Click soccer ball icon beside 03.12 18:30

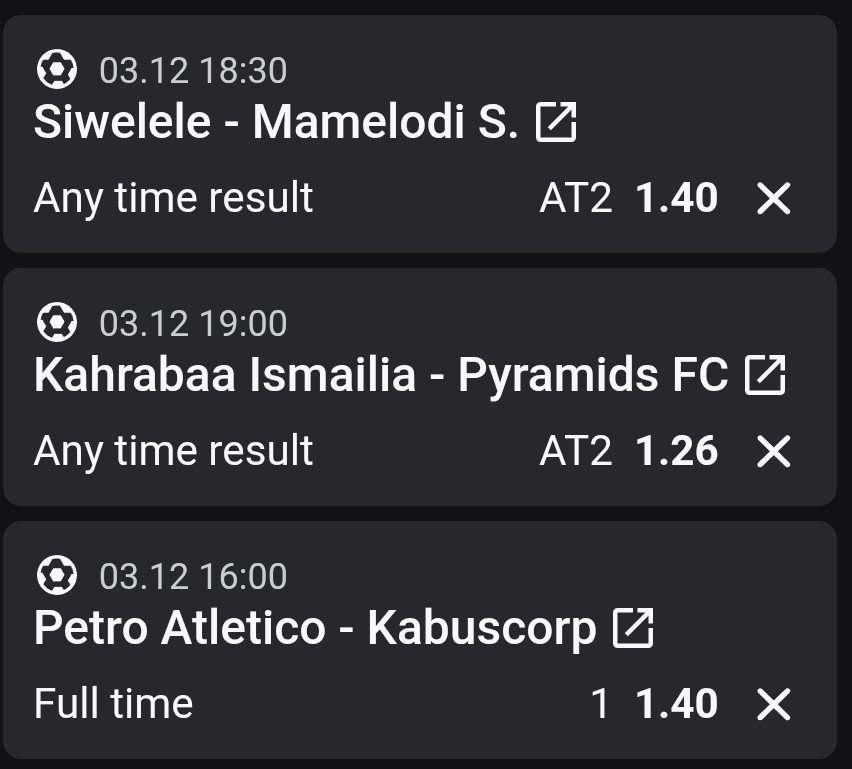pyautogui.click(x=56, y=70)
